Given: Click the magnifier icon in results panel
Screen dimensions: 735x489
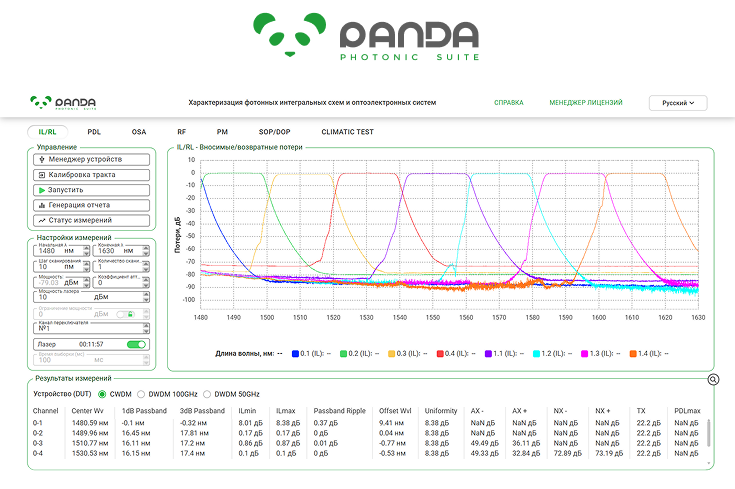Looking at the screenshot, I should click(x=713, y=379).
